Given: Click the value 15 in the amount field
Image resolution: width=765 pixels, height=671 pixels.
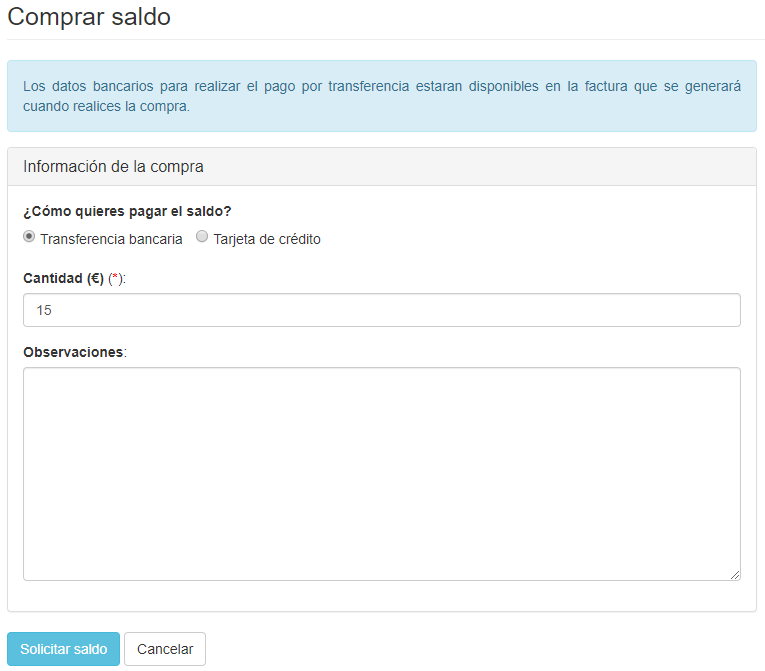Looking at the screenshot, I should tap(44, 310).
